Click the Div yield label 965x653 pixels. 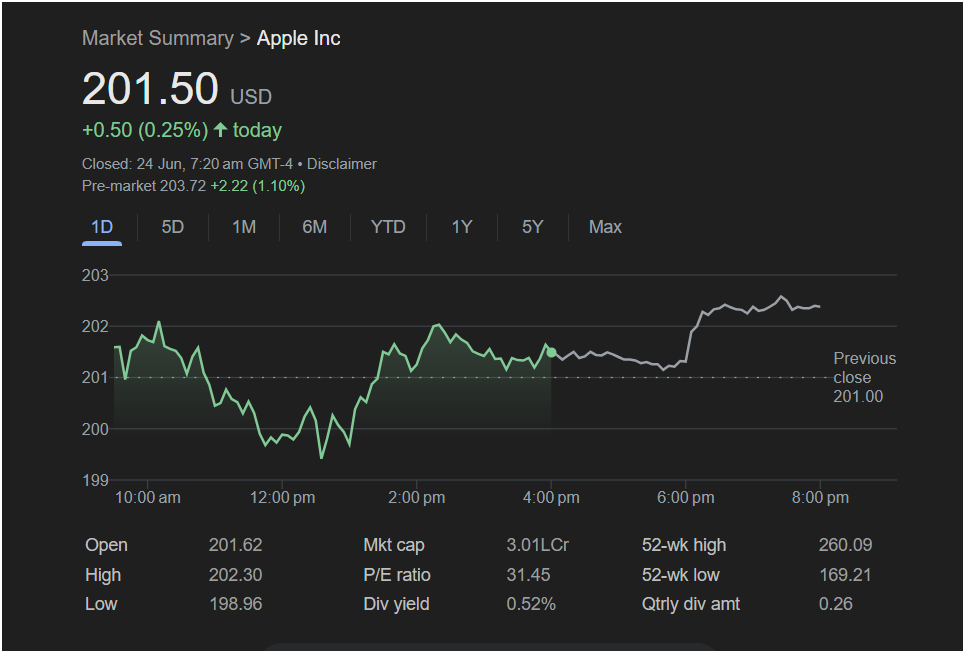tap(396, 604)
